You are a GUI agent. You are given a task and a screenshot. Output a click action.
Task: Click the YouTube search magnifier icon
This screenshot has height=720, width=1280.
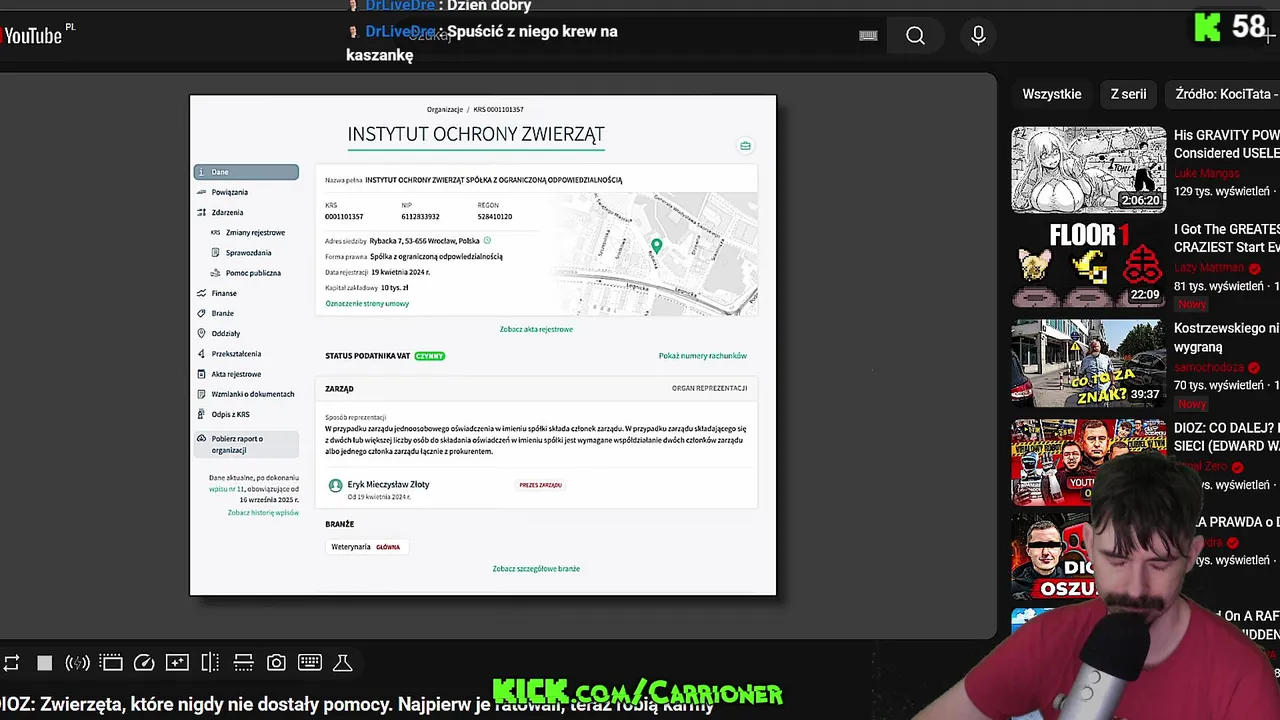tap(915, 36)
